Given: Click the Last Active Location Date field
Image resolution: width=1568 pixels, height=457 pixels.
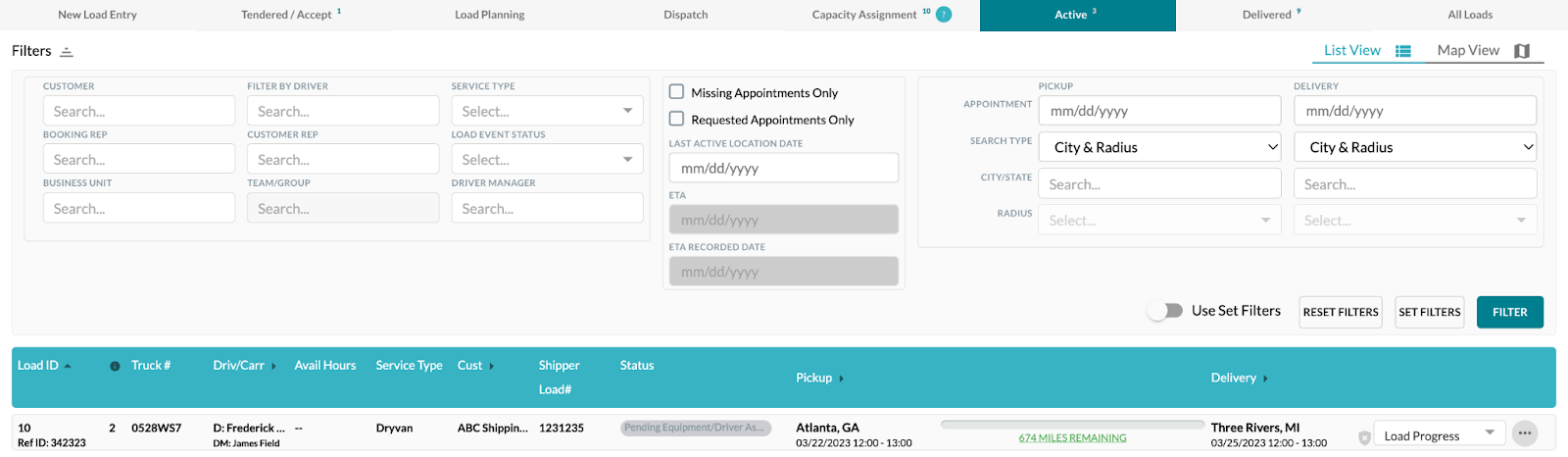Looking at the screenshot, I should tap(784, 168).
